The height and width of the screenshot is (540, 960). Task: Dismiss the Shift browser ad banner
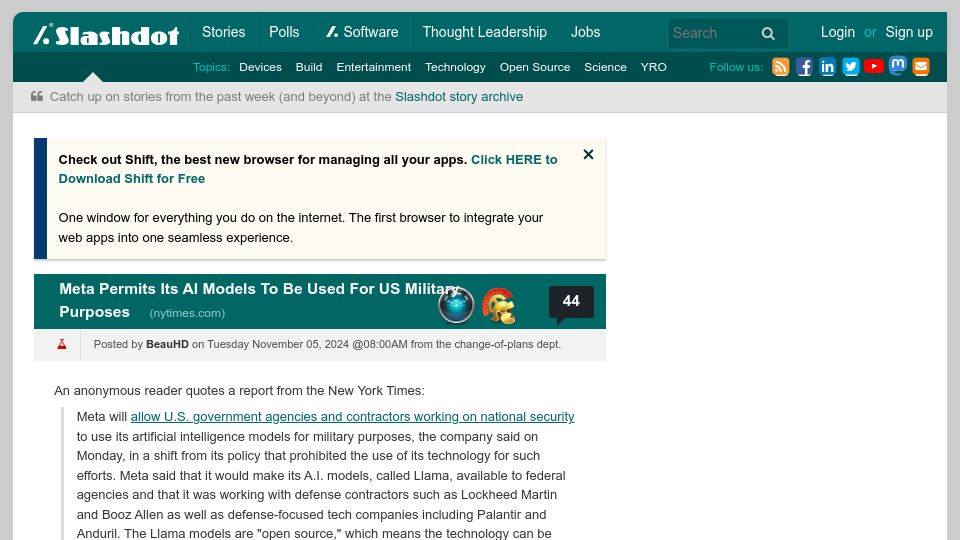pyautogui.click(x=588, y=154)
